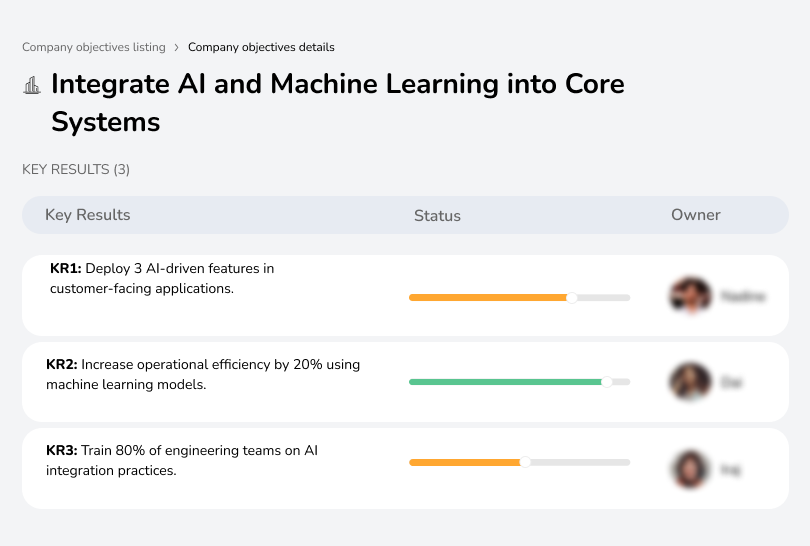Open the Company objectives listing breadcrumb

pyautogui.click(x=94, y=47)
